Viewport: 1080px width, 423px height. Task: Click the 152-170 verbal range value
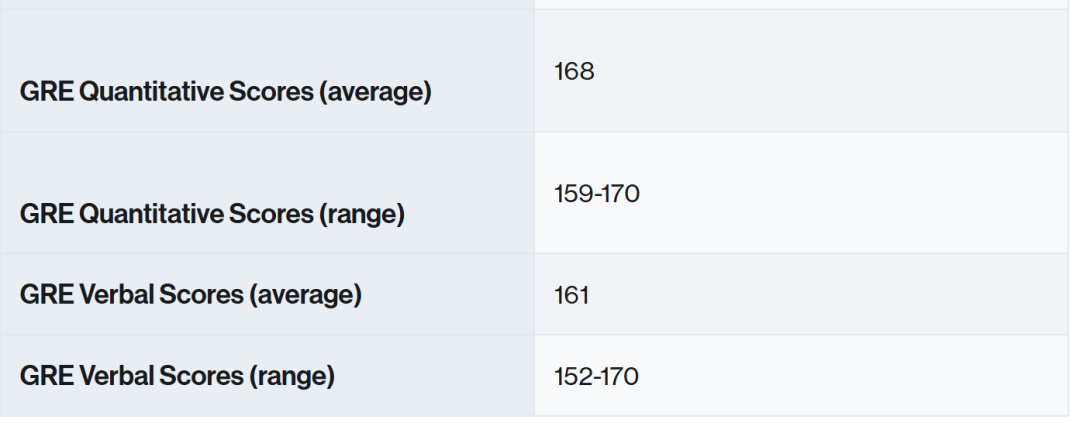595,377
